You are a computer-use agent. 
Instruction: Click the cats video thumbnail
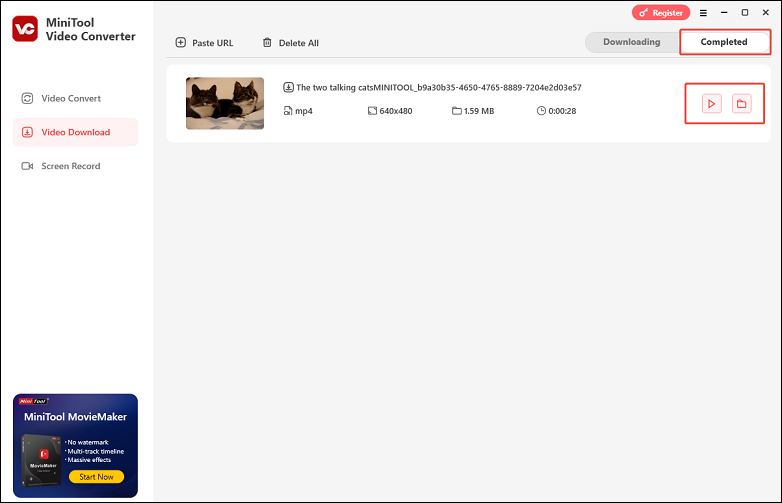click(x=225, y=103)
